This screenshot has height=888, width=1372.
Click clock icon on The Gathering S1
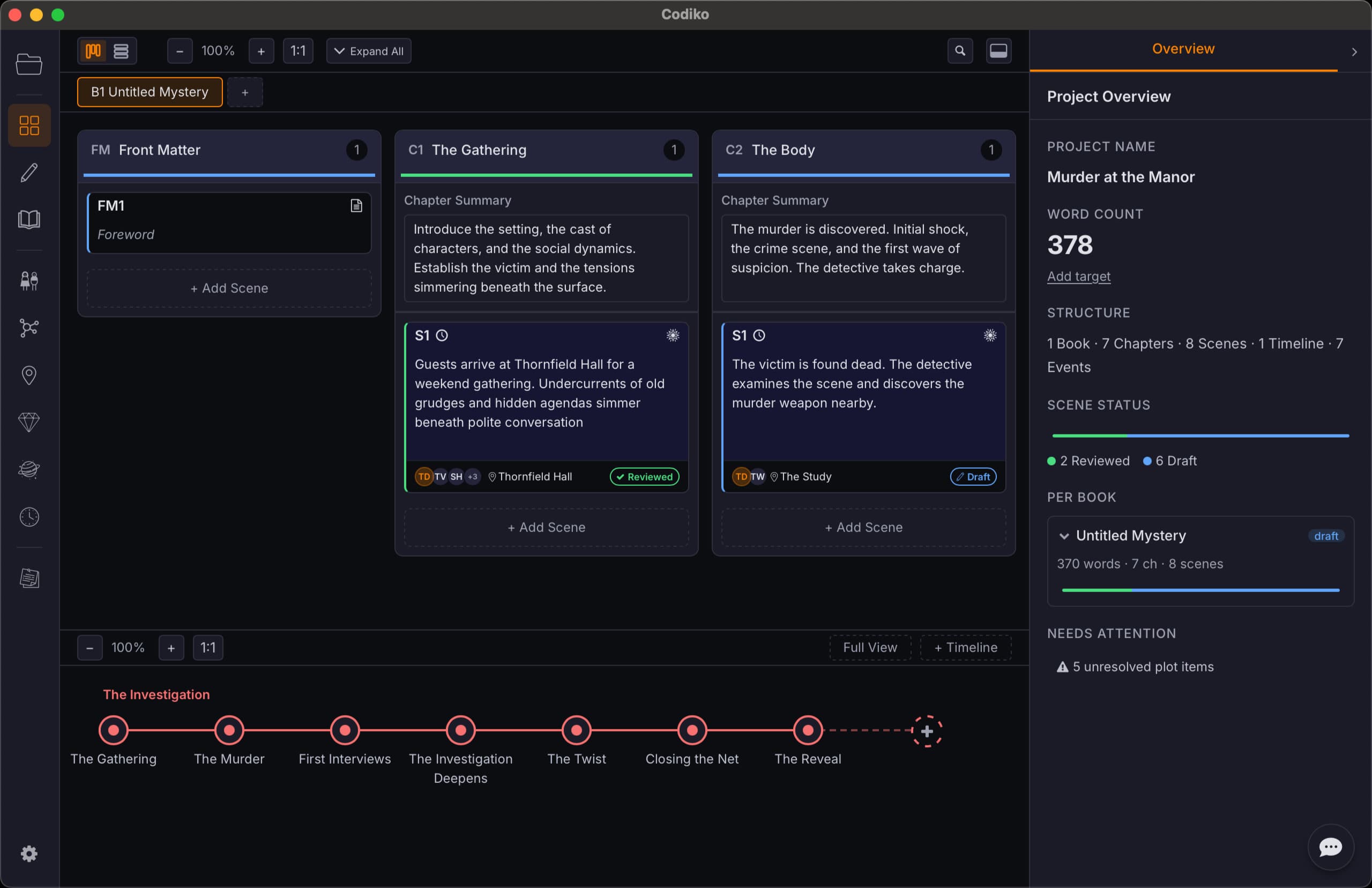tap(442, 336)
